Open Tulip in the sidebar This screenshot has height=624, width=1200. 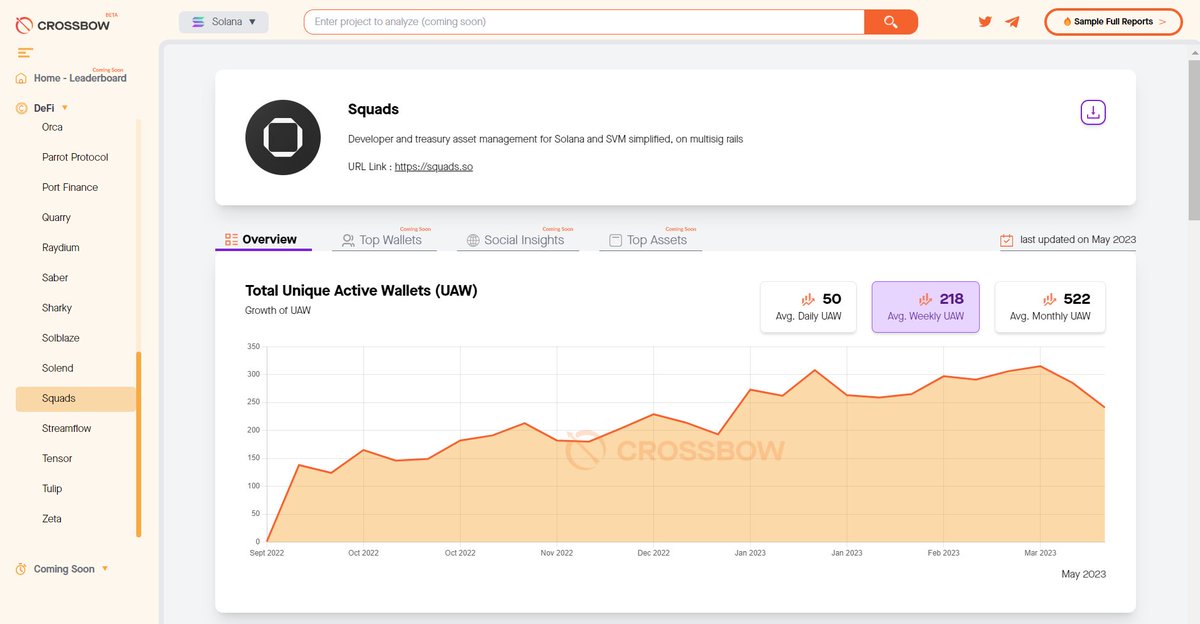pyautogui.click(x=52, y=488)
